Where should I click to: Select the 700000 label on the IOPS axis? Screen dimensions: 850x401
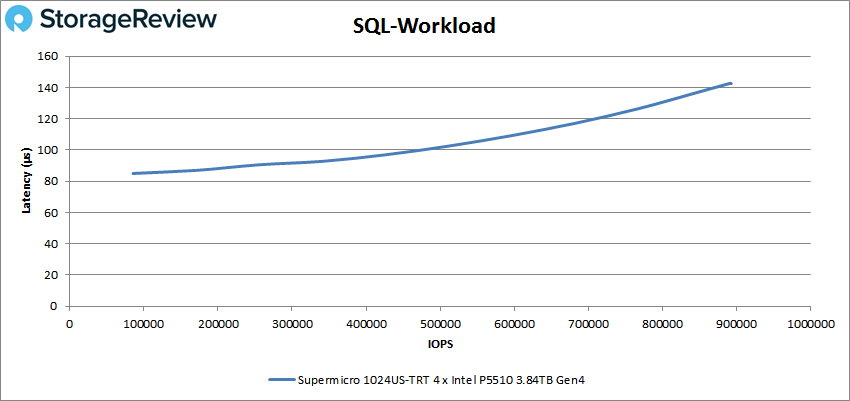[587, 323]
